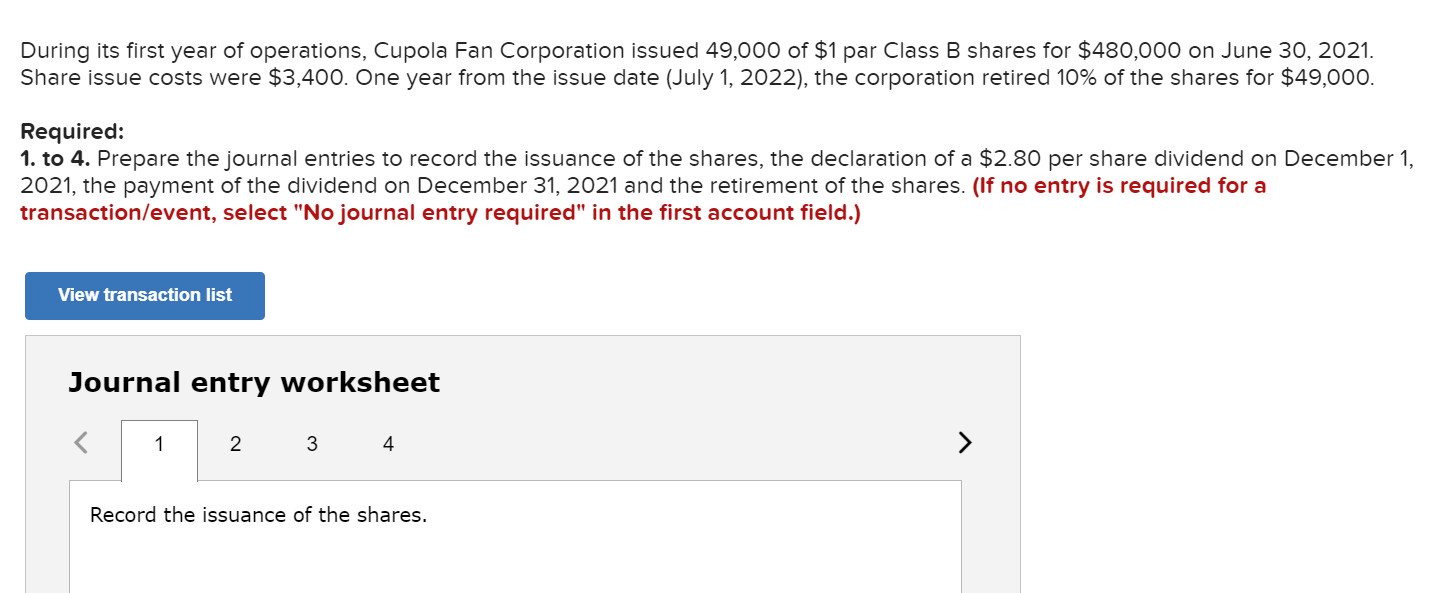1436x593 pixels.
Task: Return to journal entry tab 1
Action: 159,443
